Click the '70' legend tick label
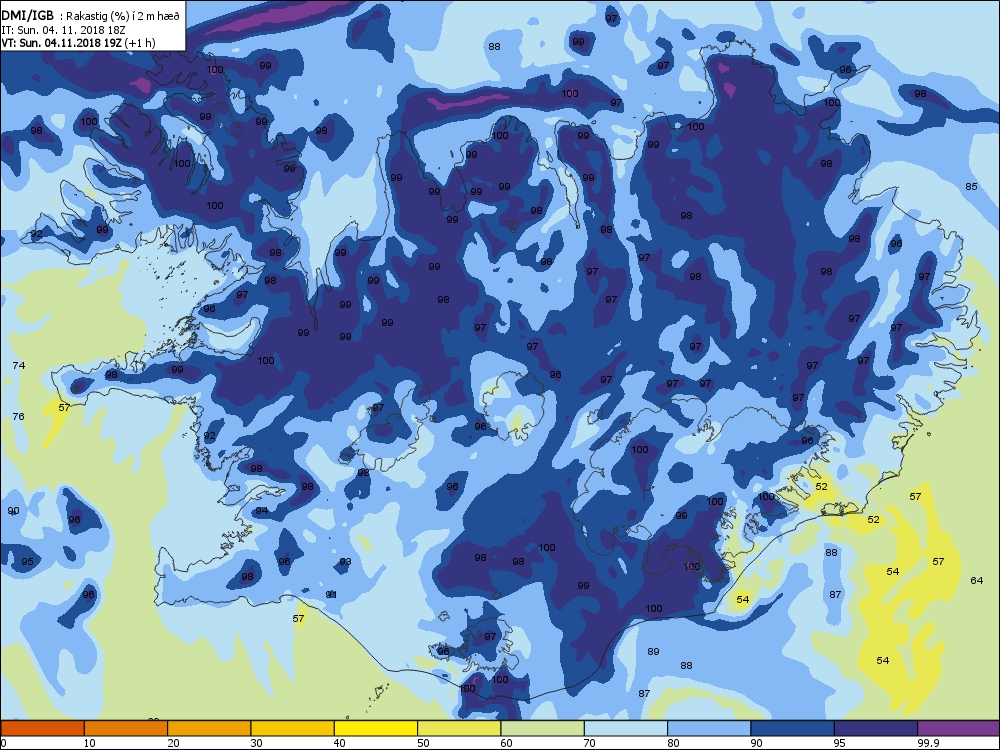The height and width of the screenshot is (750, 1000). coord(589,743)
